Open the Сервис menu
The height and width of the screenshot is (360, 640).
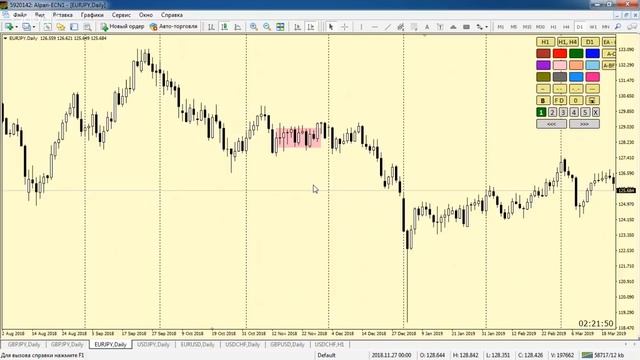point(121,15)
